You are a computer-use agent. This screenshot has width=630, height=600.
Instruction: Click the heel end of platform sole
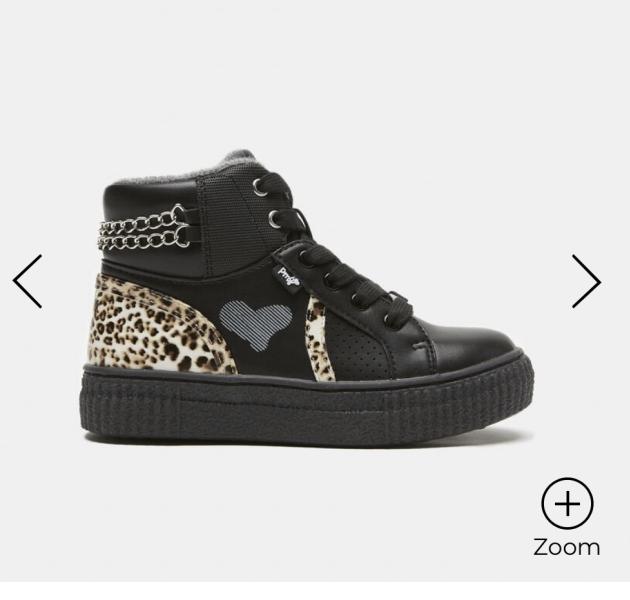106,400
